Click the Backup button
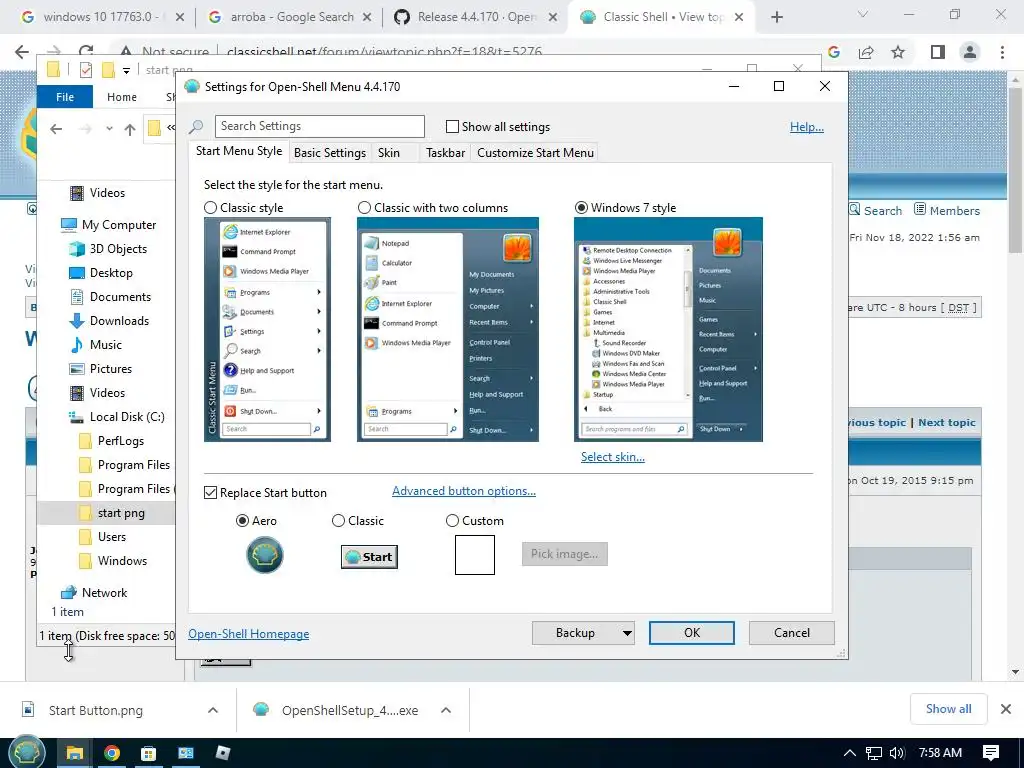Image resolution: width=1024 pixels, height=768 pixels. tap(575, 633)
